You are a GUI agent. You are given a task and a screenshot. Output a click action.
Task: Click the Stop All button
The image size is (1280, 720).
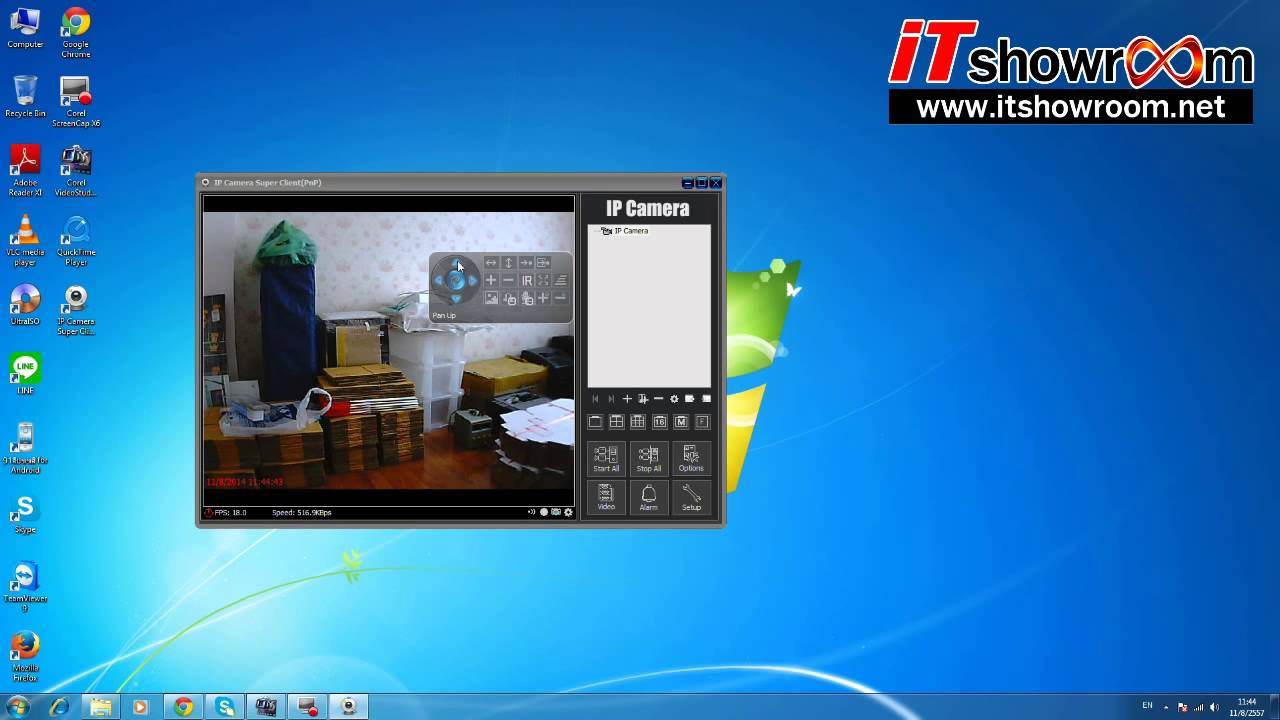649,459
